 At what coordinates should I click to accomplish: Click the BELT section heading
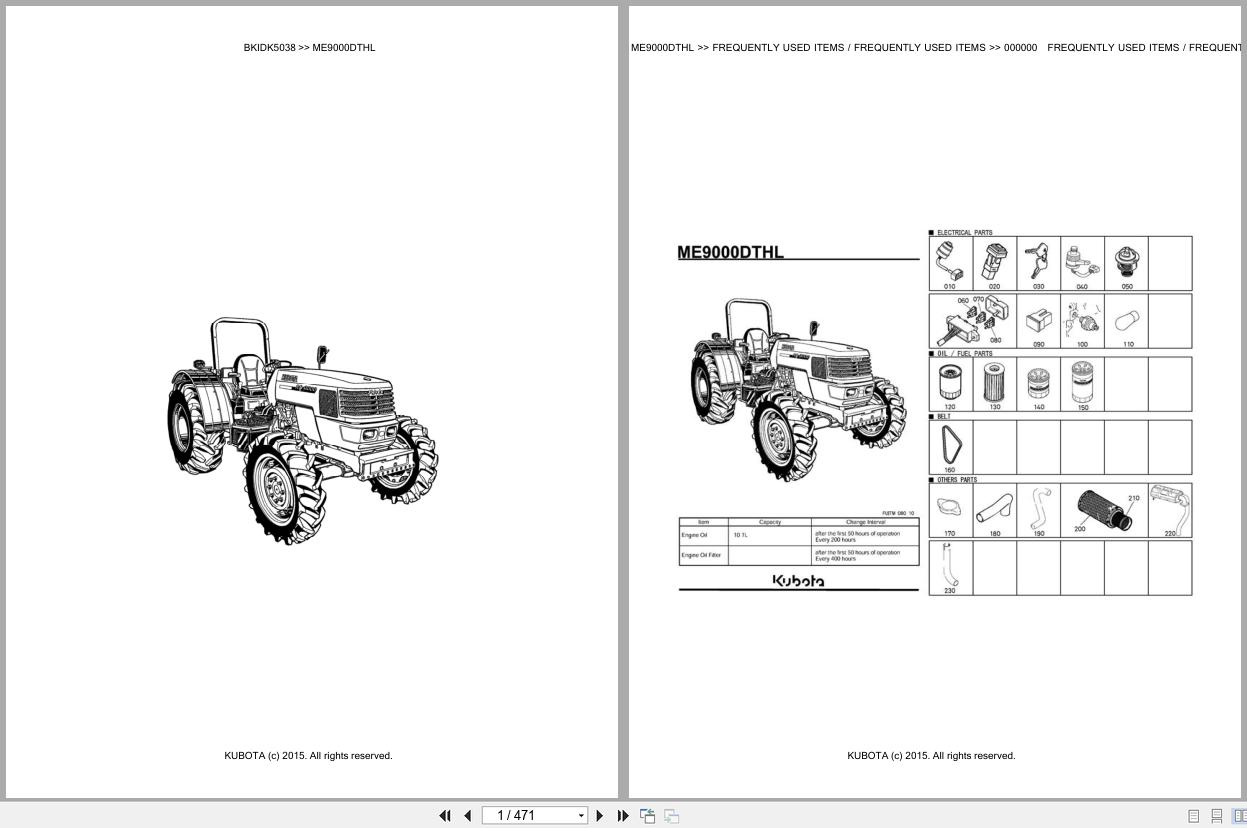click(x=944, y=416)
